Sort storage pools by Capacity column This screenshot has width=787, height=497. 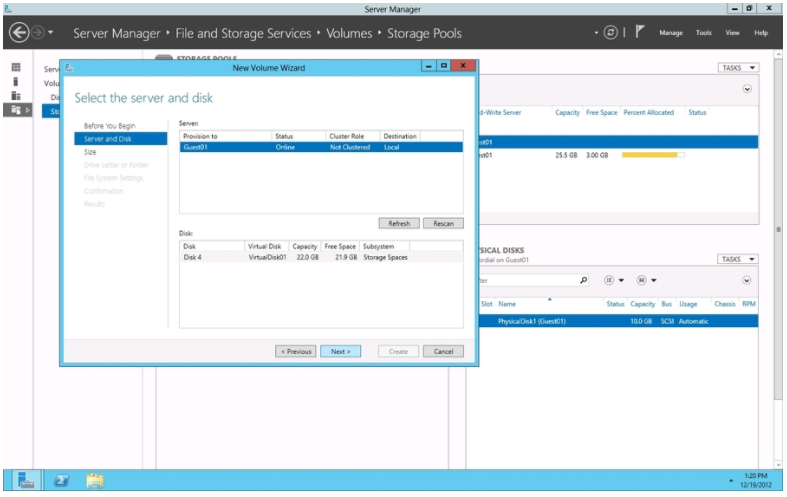[x=567, y=112]
